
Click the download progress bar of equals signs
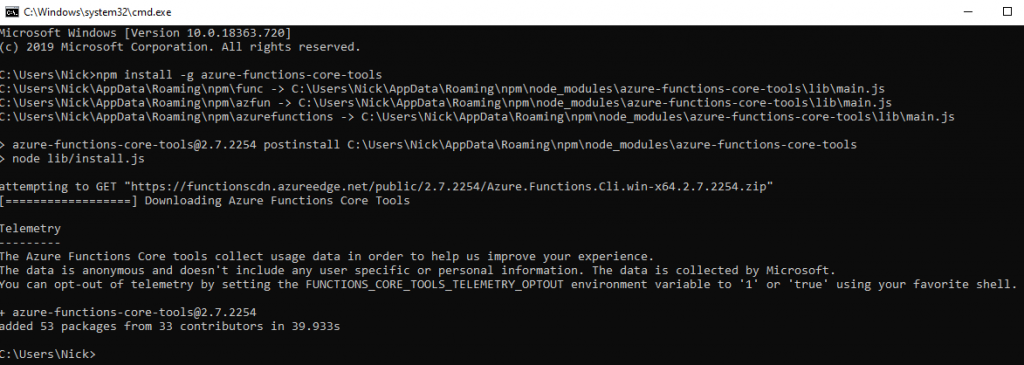point(69,200)
